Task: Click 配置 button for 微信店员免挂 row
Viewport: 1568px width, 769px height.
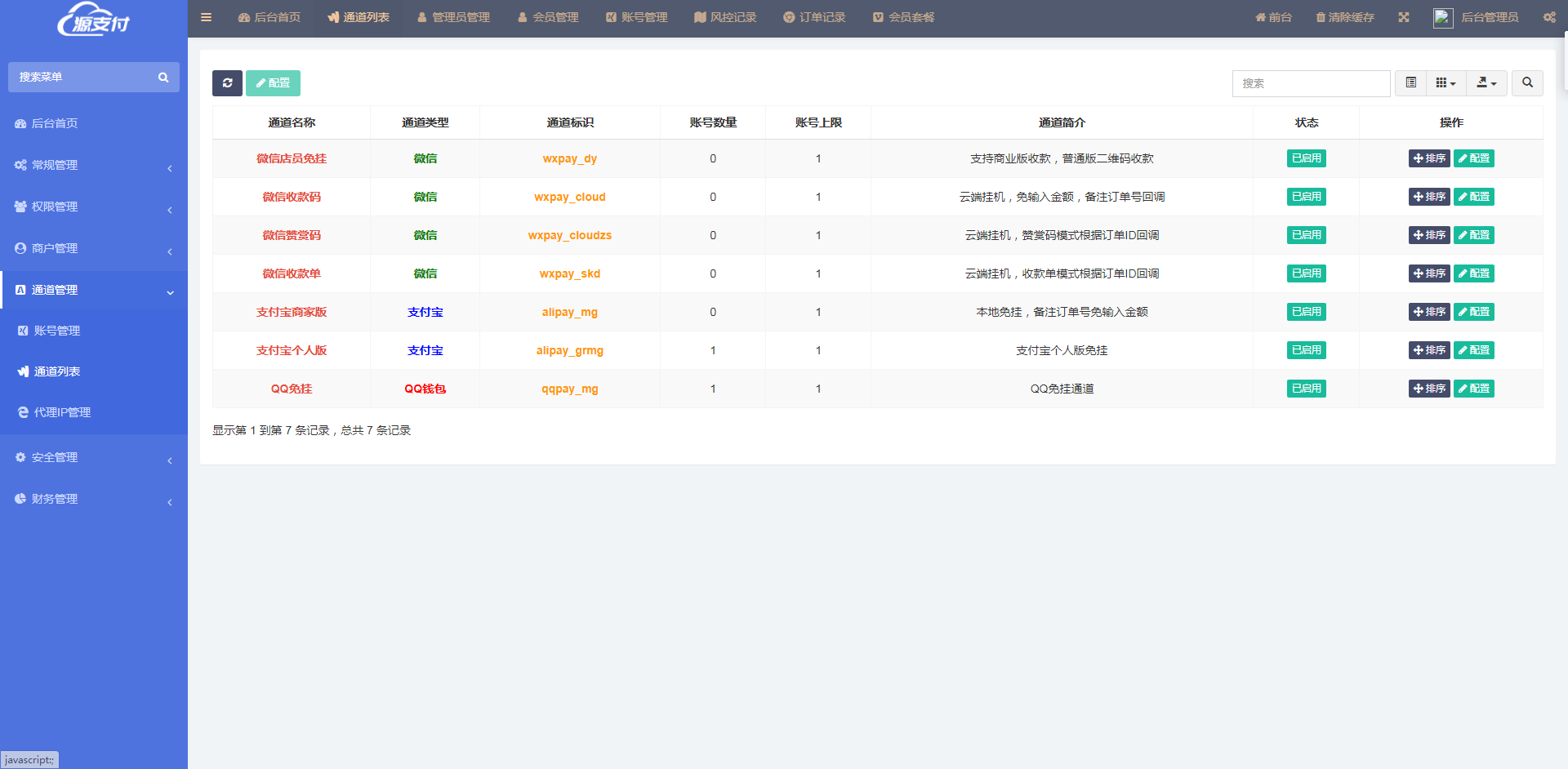Action: (x=1474, y=158)
